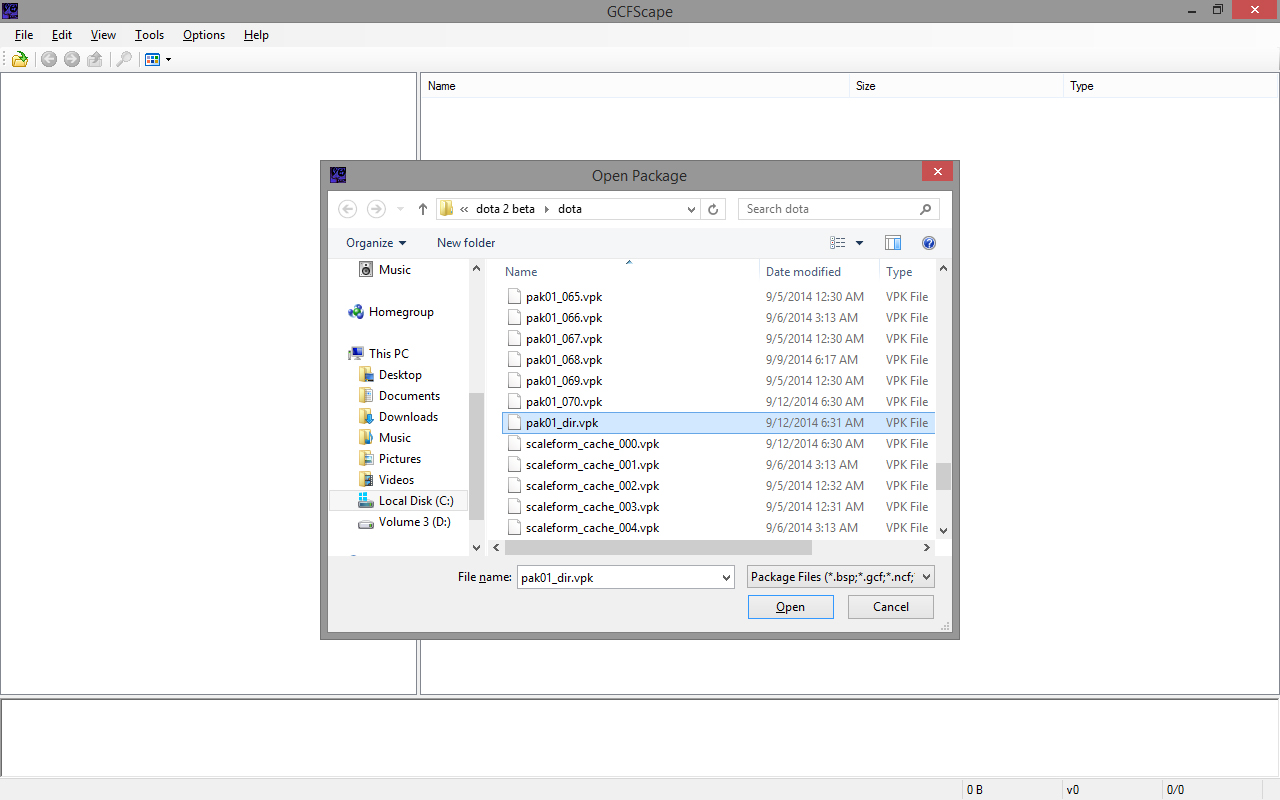Screen dimensions: 1280x800
Task: Open the Tools menu
Action: click(x=149, y=35)
